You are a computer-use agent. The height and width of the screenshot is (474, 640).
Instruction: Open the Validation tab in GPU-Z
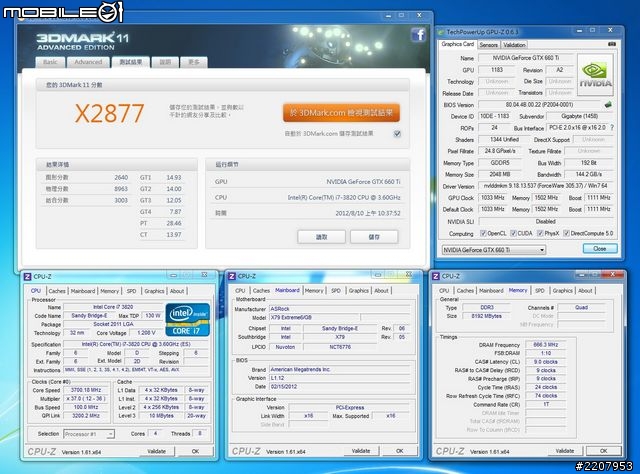[514, 45]
